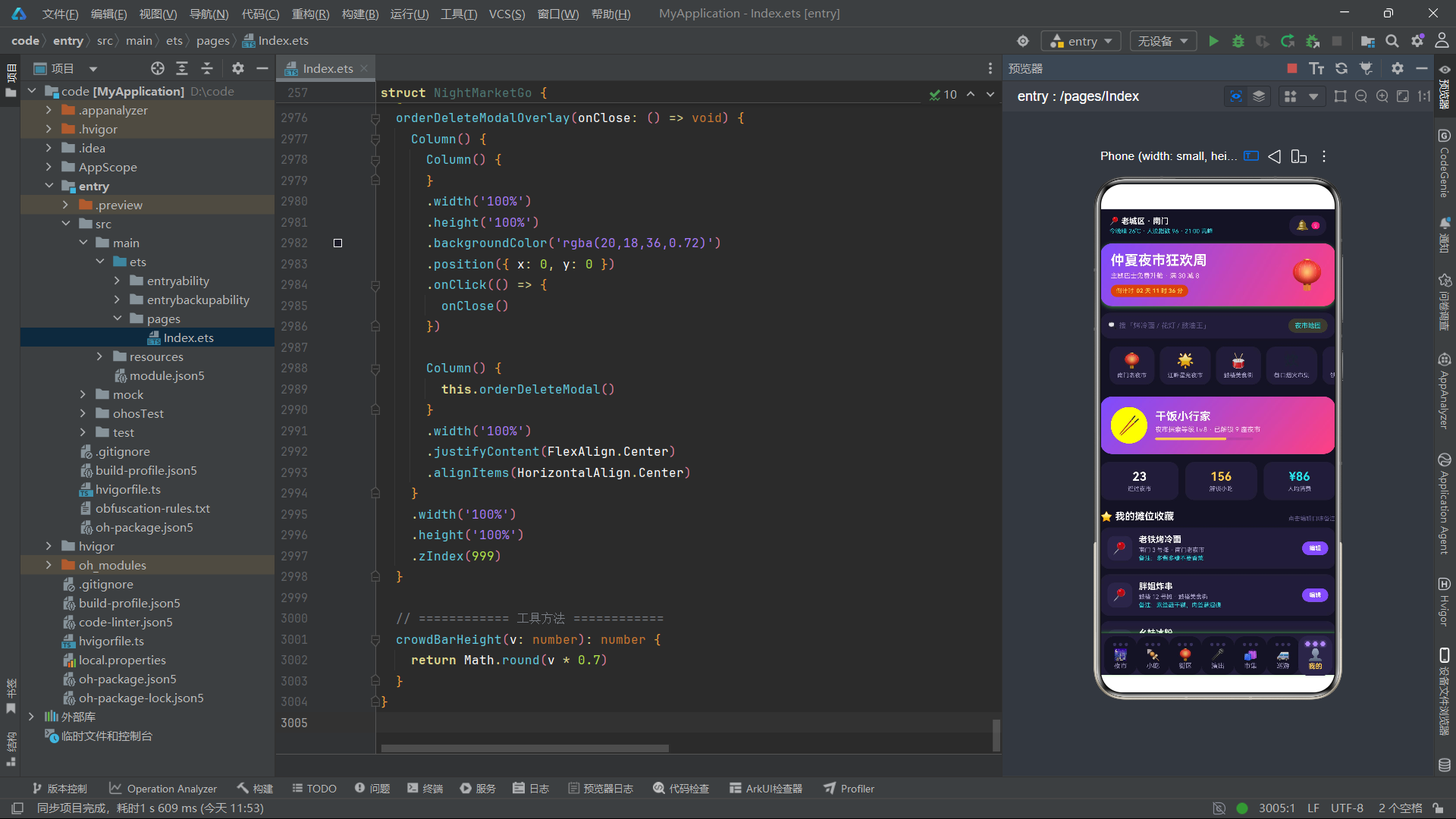Toggle read-only lock icon in status bar

pyautogui.click(x=1438, y=808)
